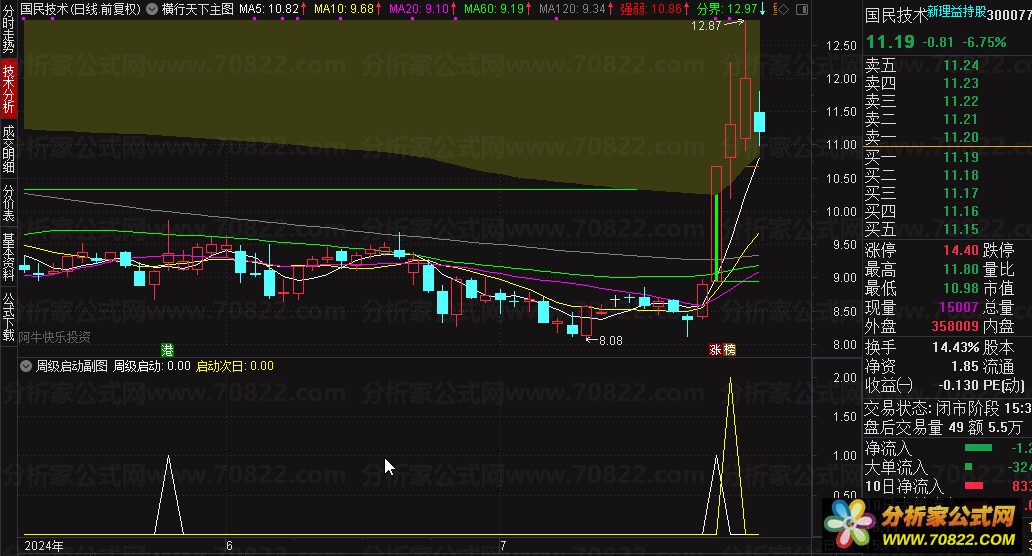Click the 买四 price 11.16
This screenshot has height=556, width=1032.
click(x=961, y=211)
